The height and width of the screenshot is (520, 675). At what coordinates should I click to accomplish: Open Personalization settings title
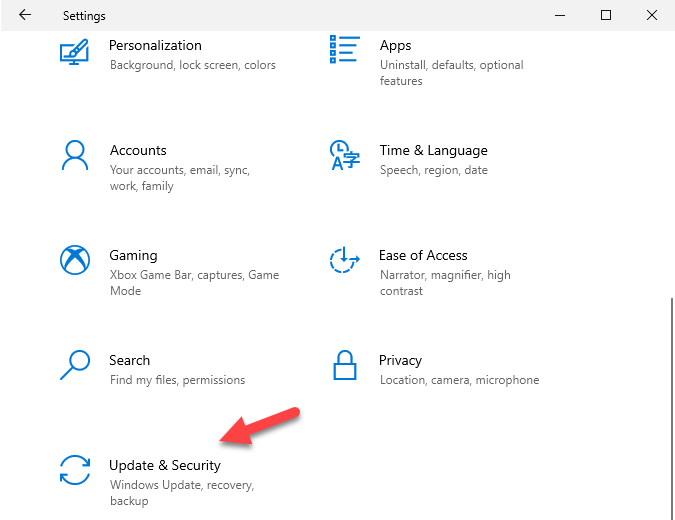155,45
